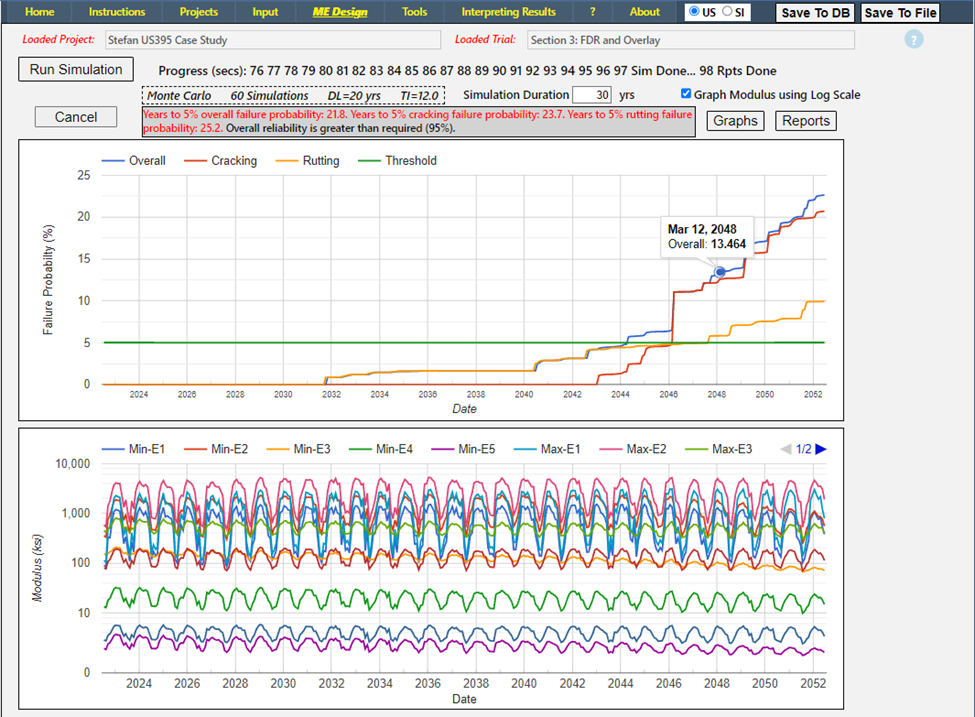Select the US units radio button
This screenshot has height=717, width=975.
tap(696, 12)
